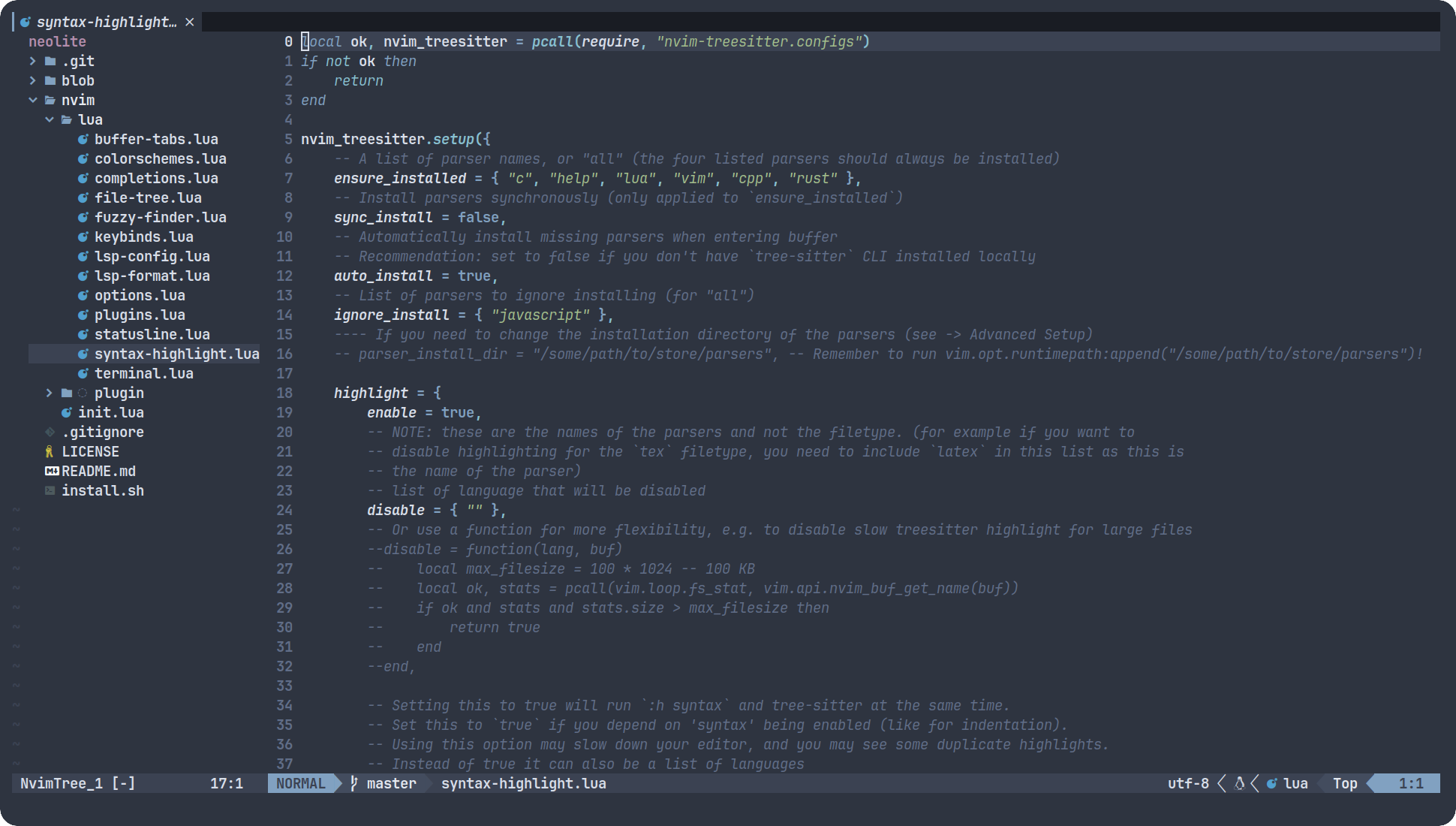Click the lua filetype label in statusline
1456x826 pixels.
pos(1295,783)
